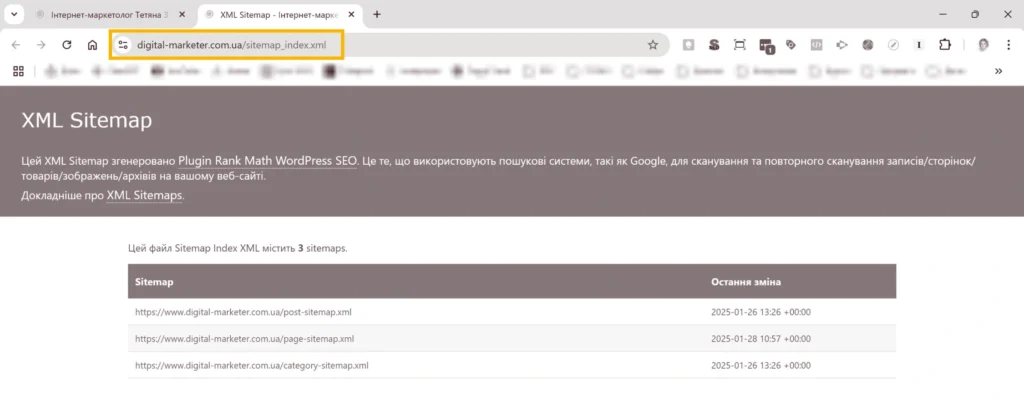Open the page-sitemap.xml link

click(x=244, y=339)
